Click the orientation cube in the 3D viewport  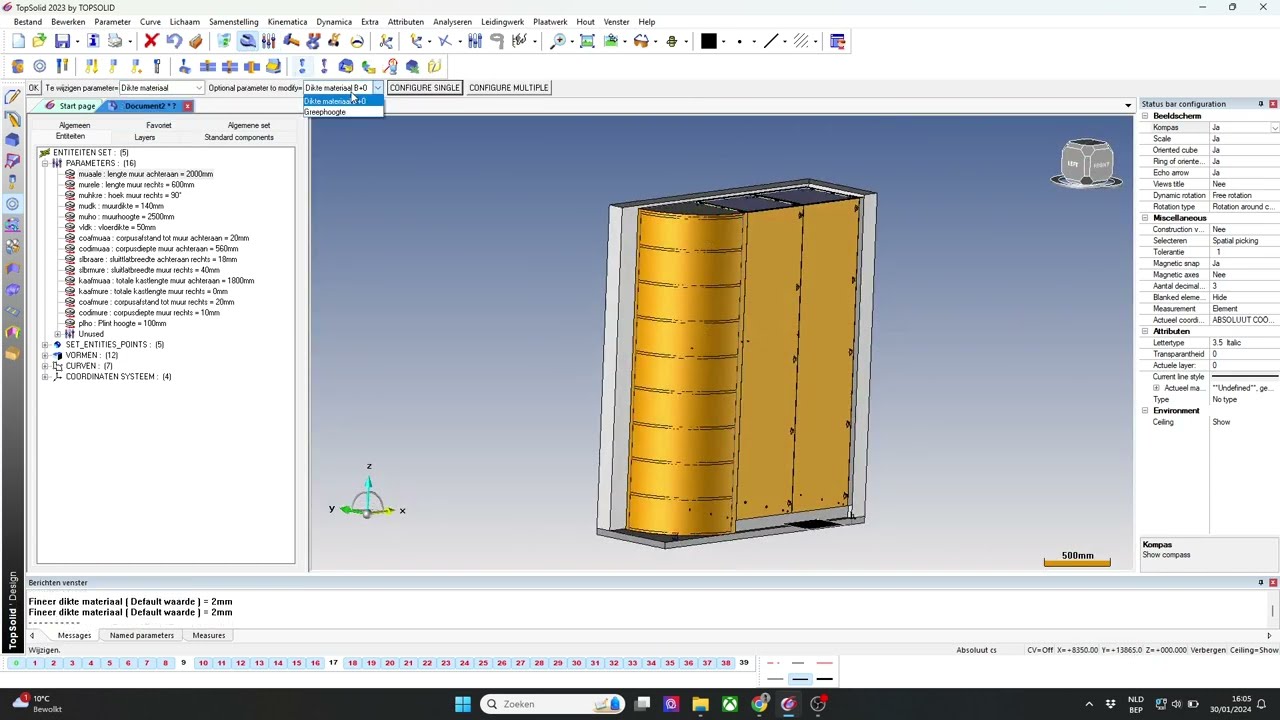pos(1087,165)
